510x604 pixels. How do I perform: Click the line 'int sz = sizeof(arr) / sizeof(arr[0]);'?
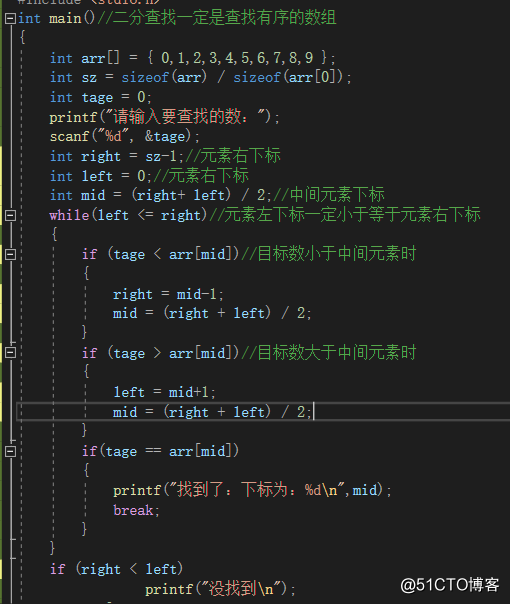coord(200,77)
